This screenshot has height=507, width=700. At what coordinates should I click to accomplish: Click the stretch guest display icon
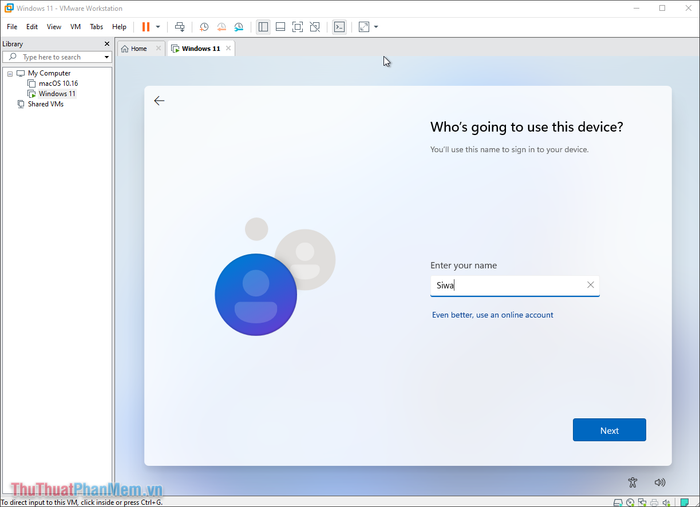[364, 27]
